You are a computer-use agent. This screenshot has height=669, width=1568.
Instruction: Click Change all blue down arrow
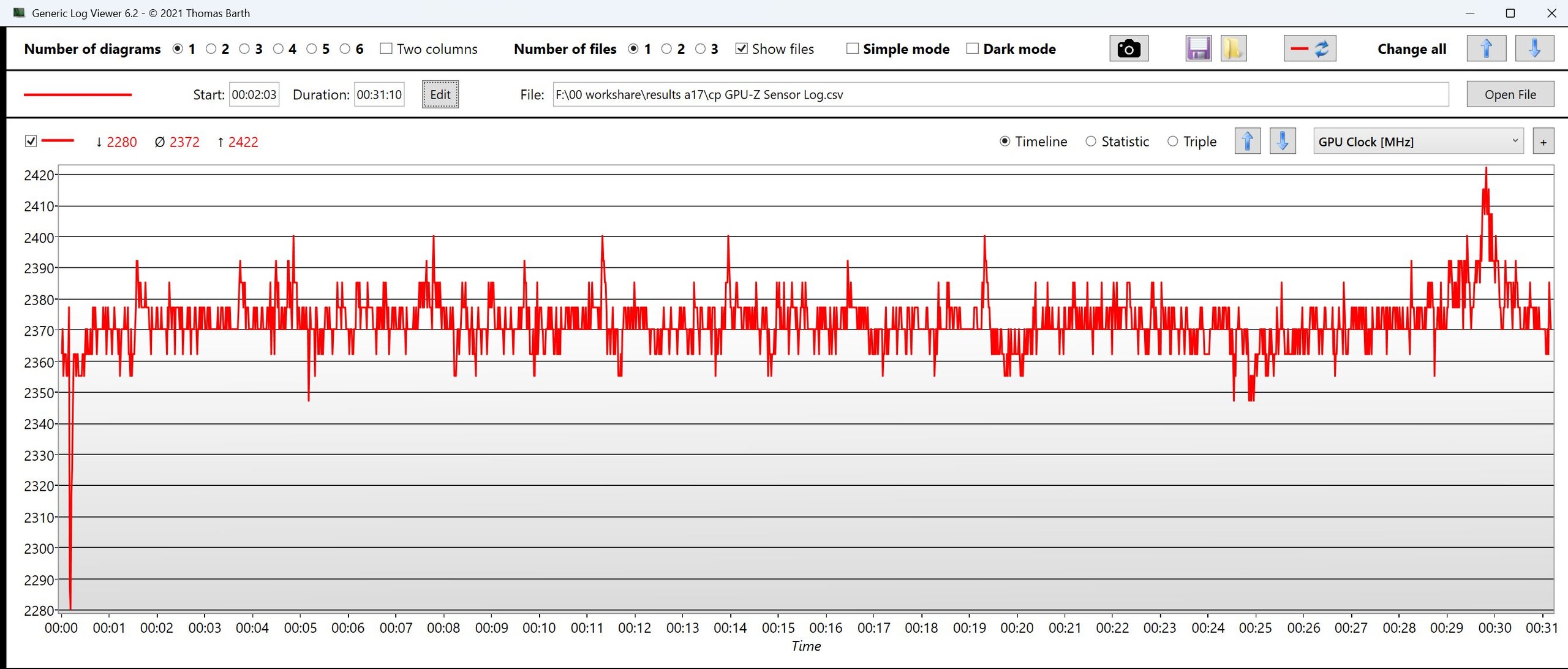(x=1534, y=48)
